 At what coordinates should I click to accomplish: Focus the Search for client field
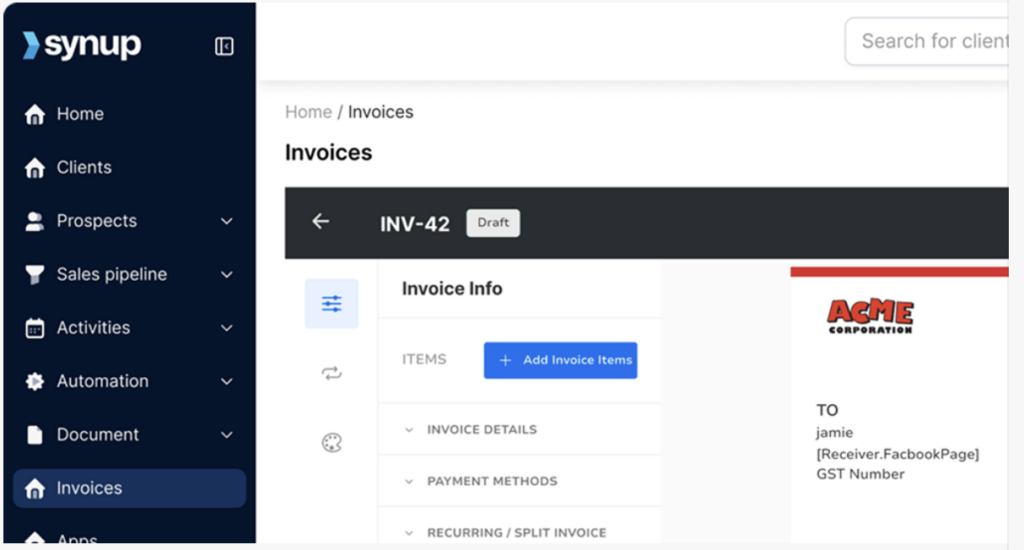tap(927, 41)
